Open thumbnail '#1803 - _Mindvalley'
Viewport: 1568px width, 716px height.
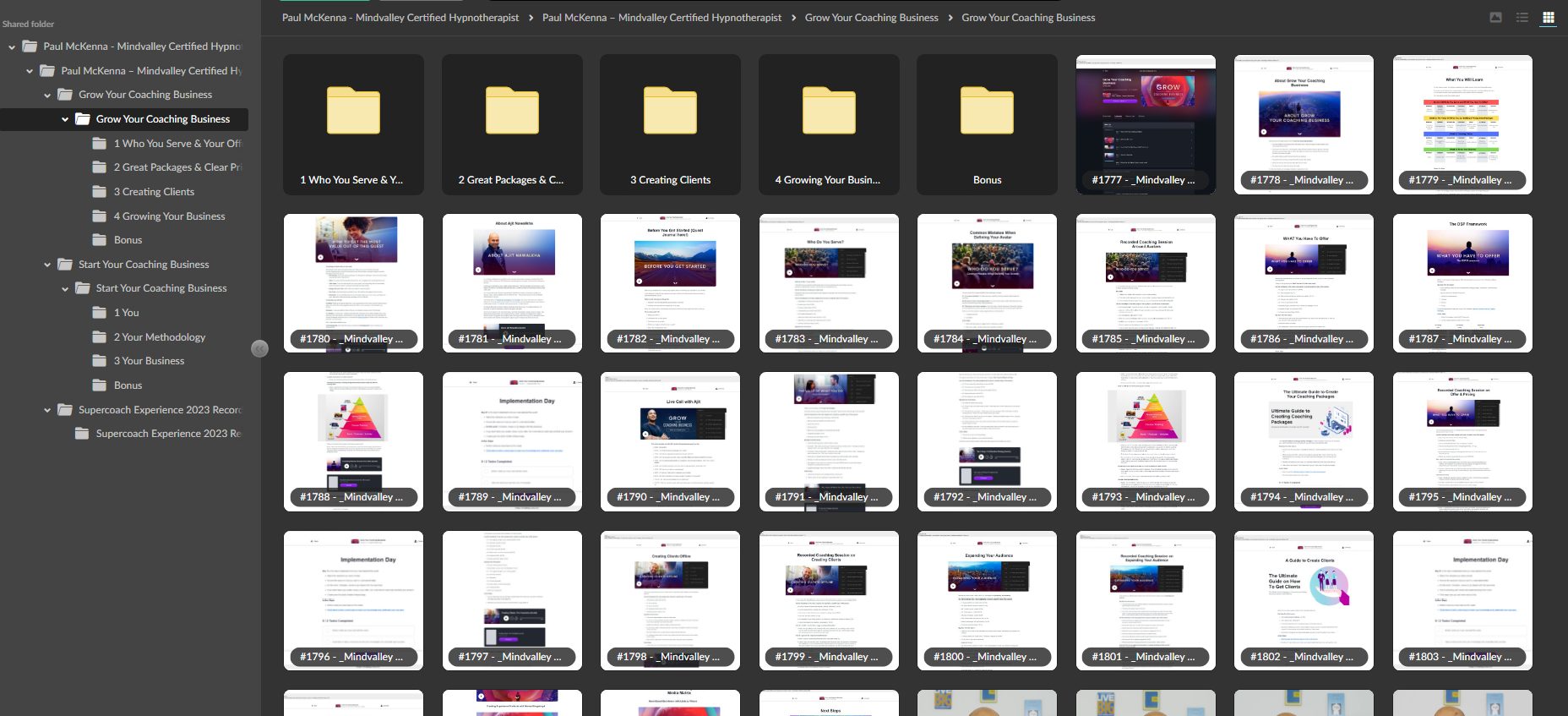1462,601
